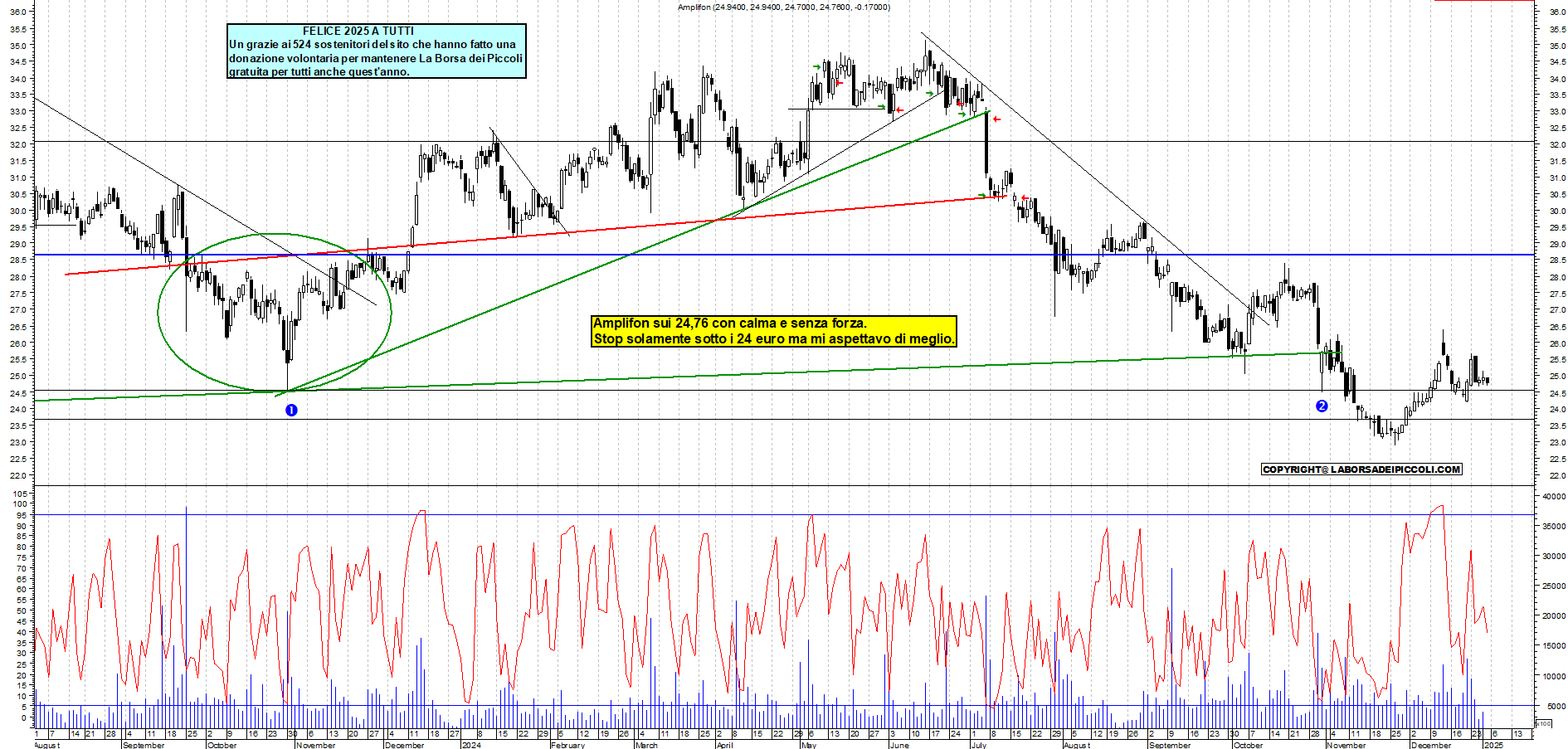Click the line 'Un grazie ai 524 sostenitori'

click(x=373, y=44)
